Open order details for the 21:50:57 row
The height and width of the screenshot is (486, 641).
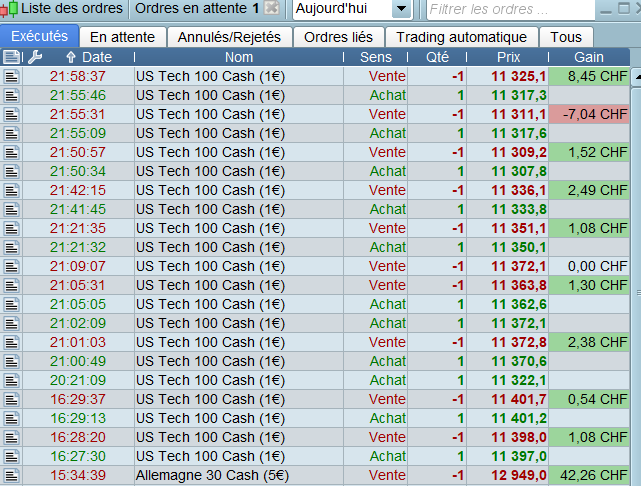tap(11, 152)
